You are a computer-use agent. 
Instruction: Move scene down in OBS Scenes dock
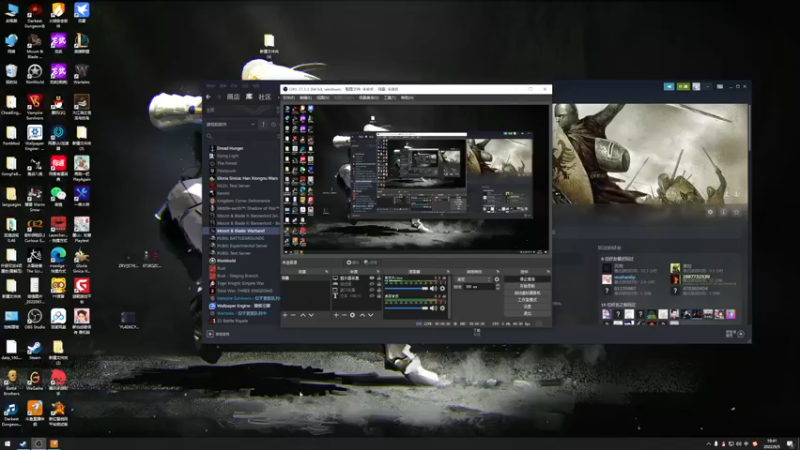point(311,315)
